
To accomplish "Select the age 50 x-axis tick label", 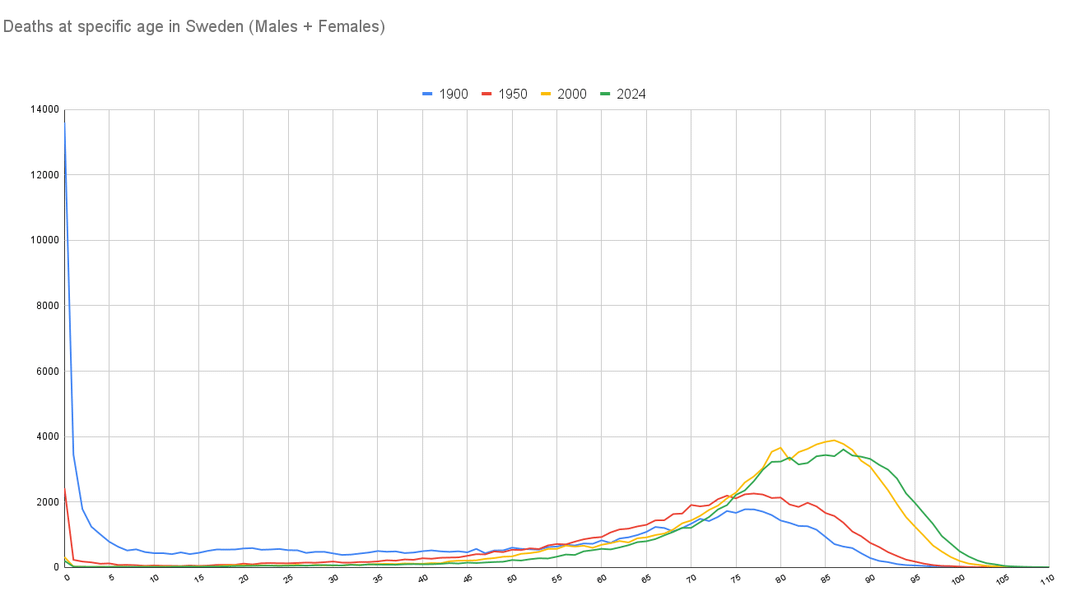I will 512,579.
